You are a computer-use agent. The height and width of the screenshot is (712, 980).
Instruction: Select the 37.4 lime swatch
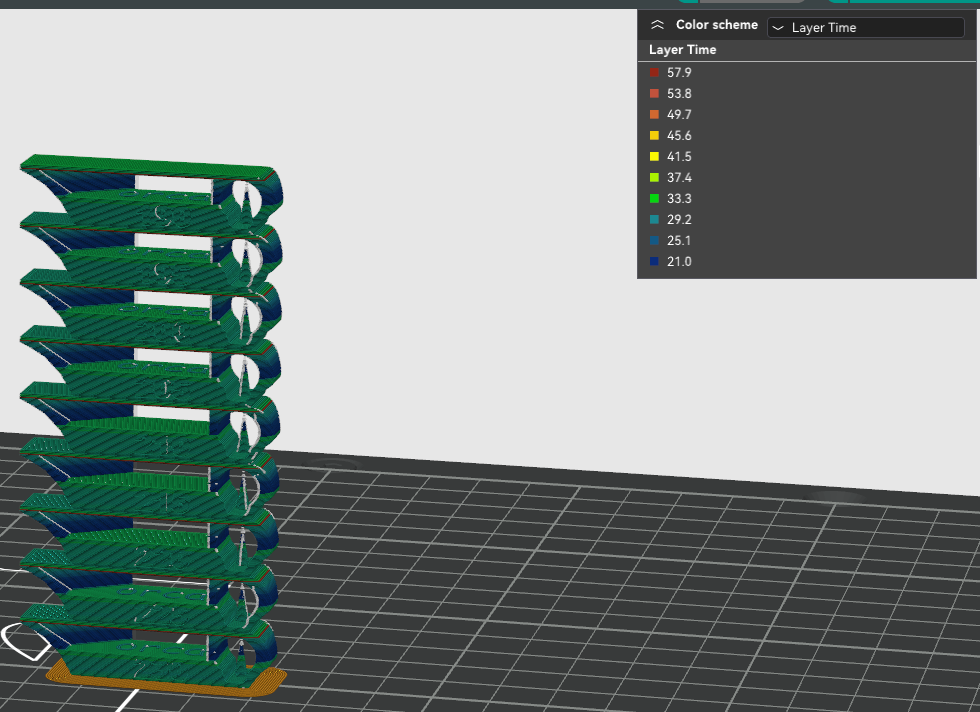click(x=654, y=178)
